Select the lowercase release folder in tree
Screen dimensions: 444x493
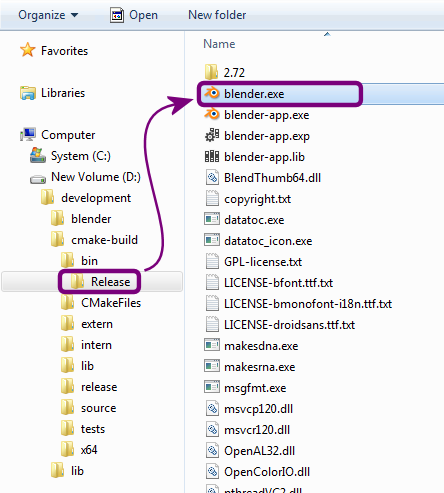(89, 387)
